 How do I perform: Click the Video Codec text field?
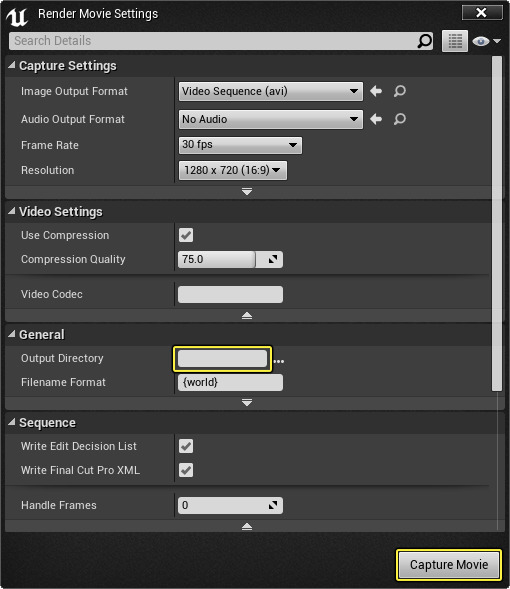tap(230, 294)
